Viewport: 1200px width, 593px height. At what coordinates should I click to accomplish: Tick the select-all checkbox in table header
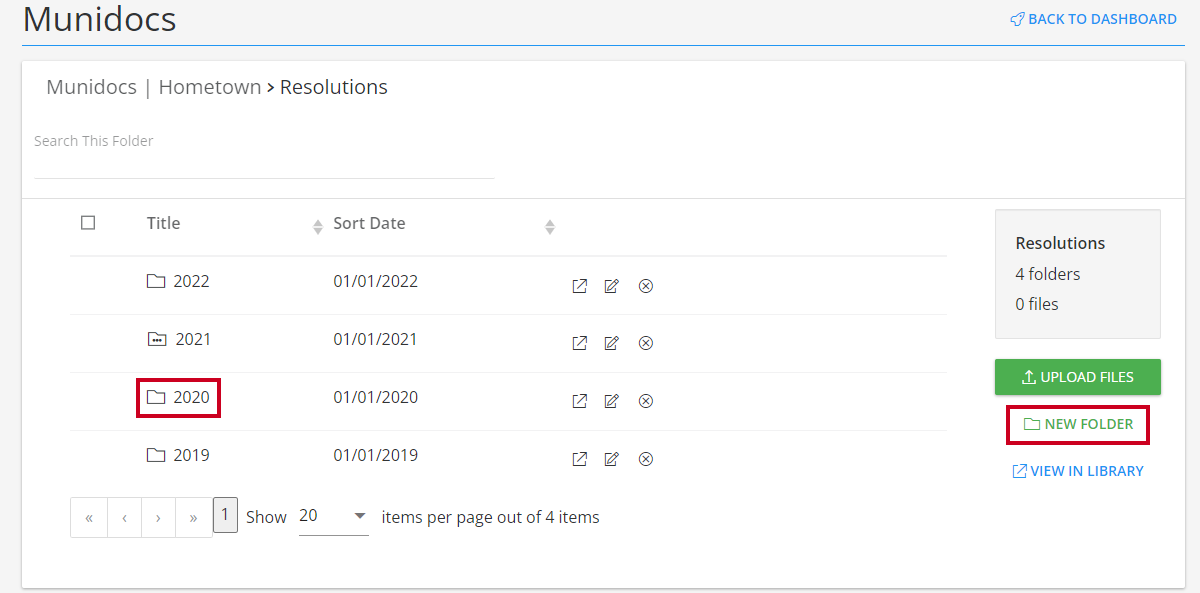(88, 222)
